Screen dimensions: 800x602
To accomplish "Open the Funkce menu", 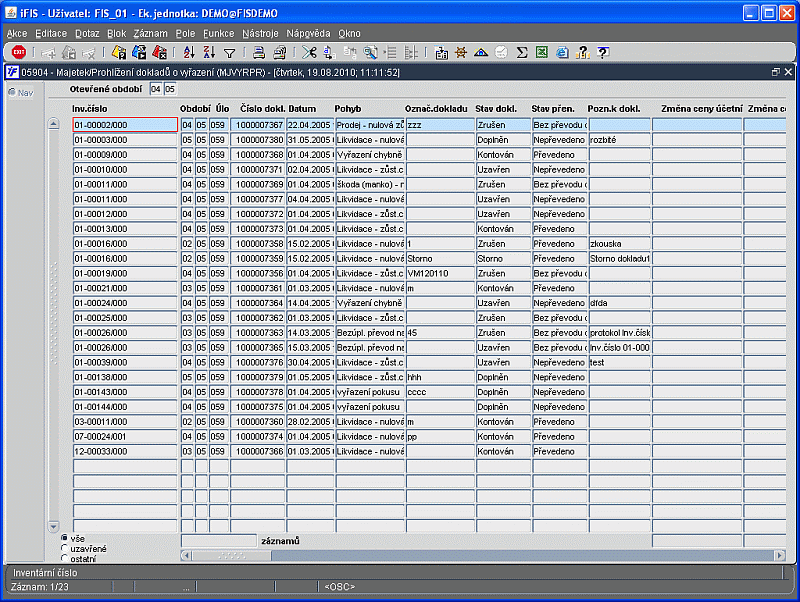I will (218, 33).
